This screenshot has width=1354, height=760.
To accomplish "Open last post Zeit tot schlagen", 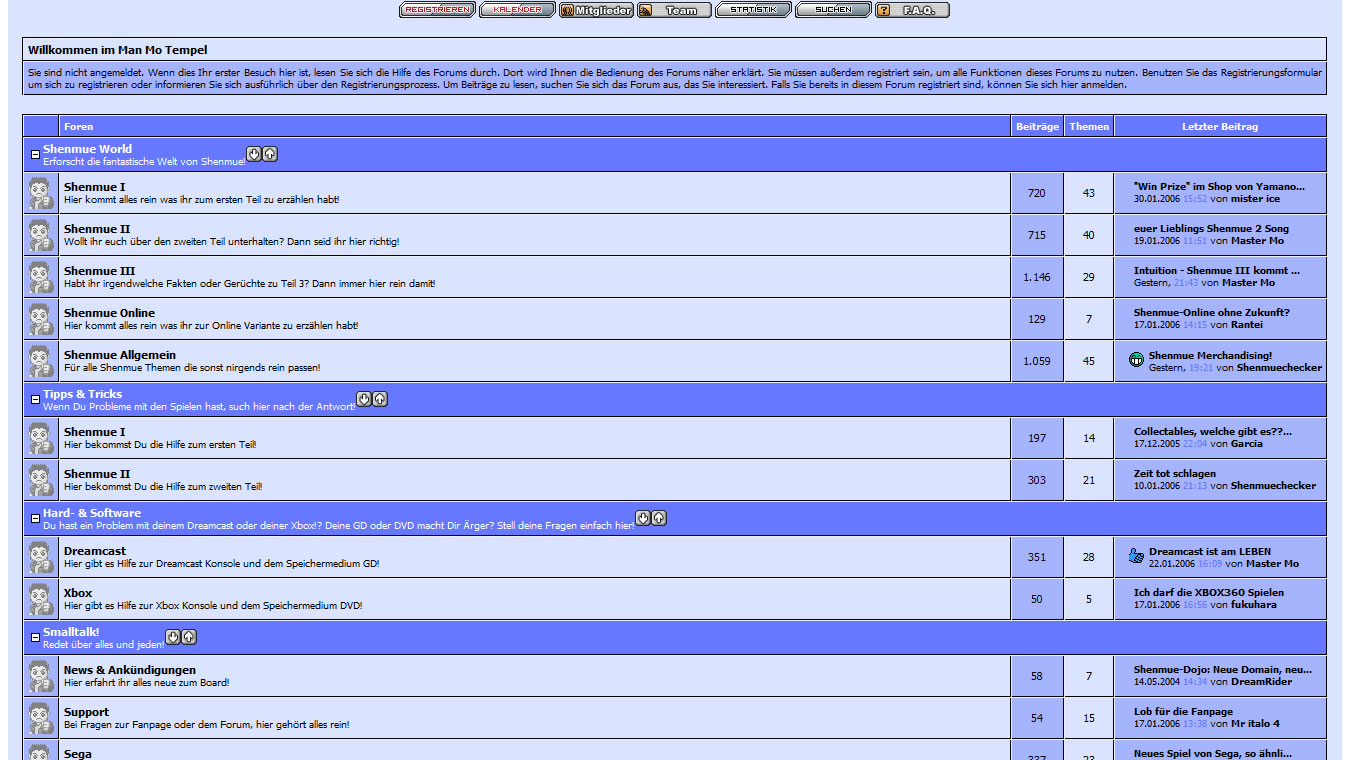I will (x=1175, y=473).
